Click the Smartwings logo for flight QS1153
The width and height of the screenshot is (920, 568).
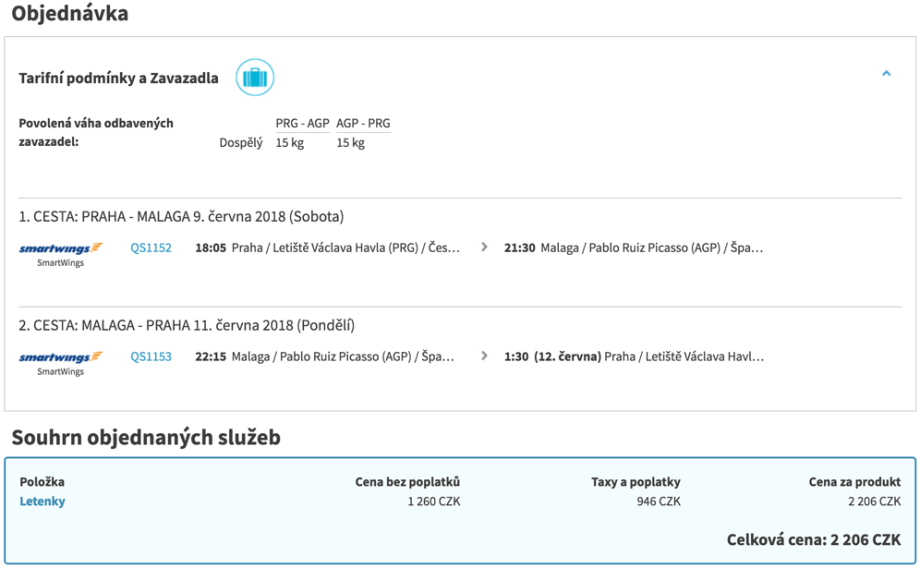pos(61,356)
